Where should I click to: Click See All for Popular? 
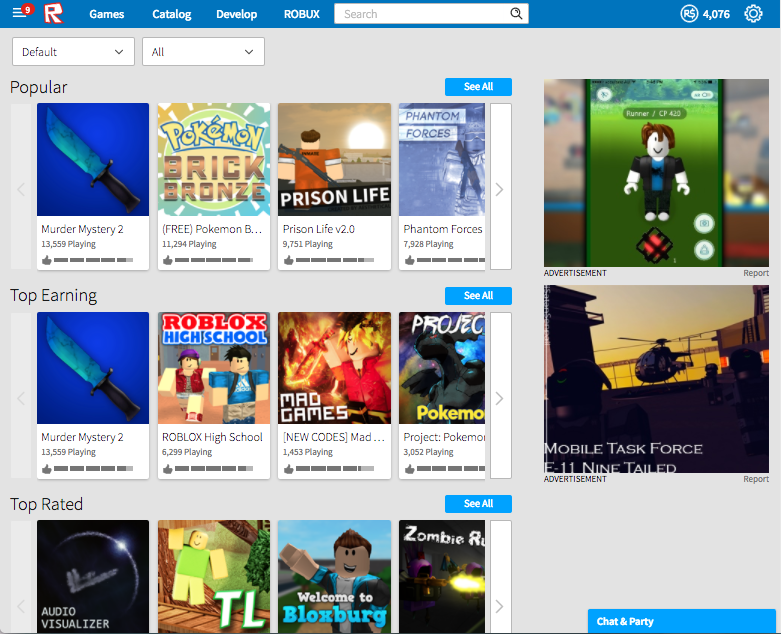tap(478, 87)
